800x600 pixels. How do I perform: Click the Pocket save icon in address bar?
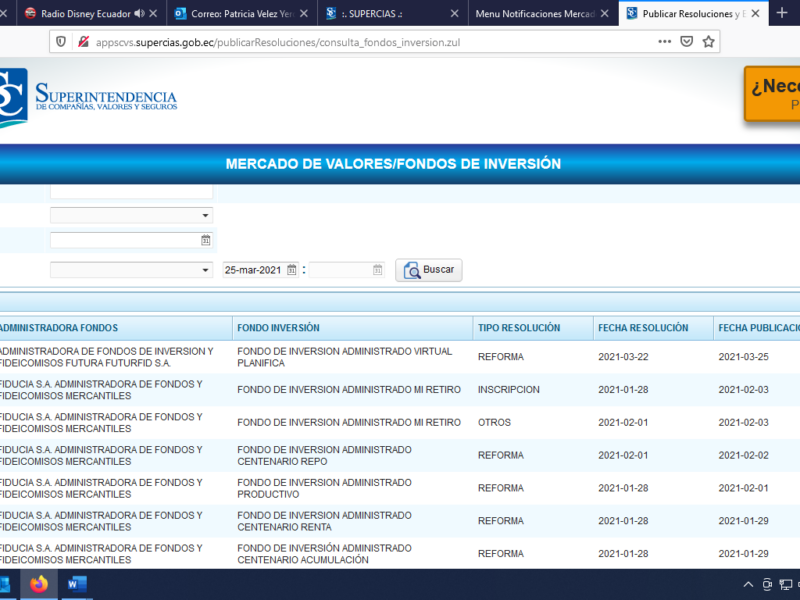coord(687,42)
